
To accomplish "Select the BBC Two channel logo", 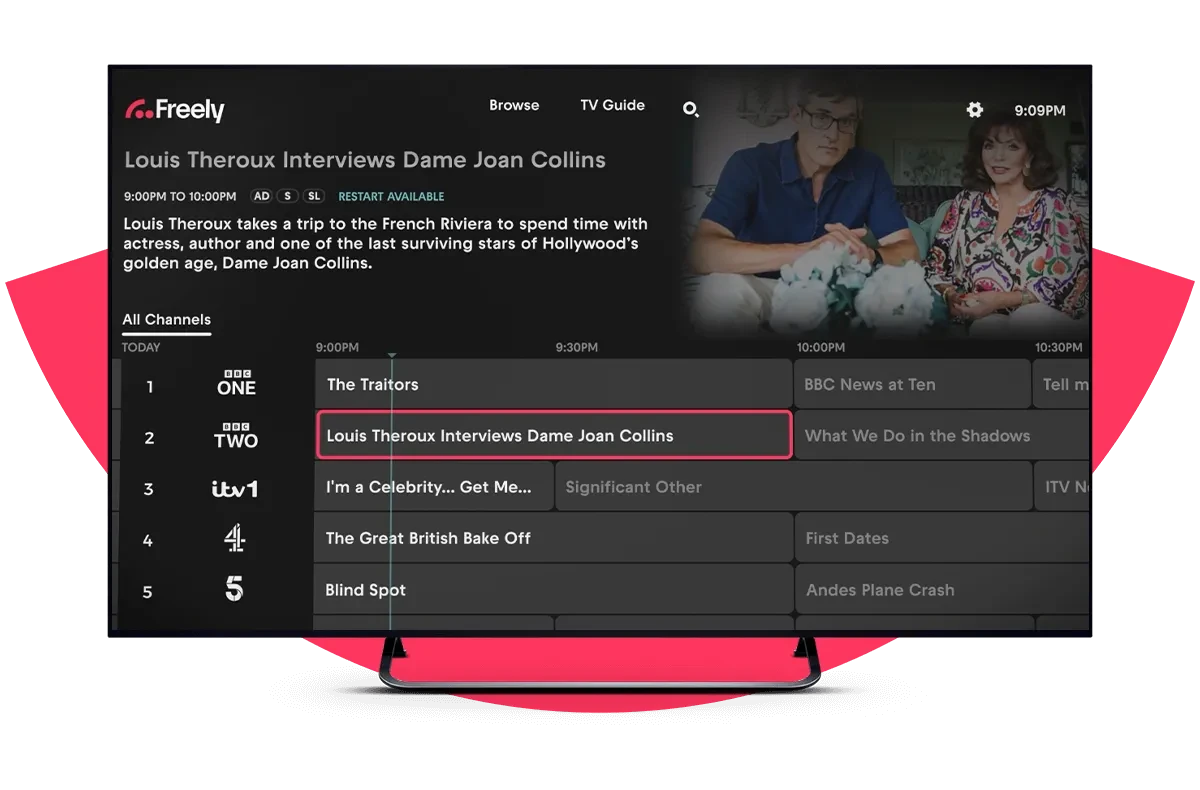I will (x=236, y=436).
